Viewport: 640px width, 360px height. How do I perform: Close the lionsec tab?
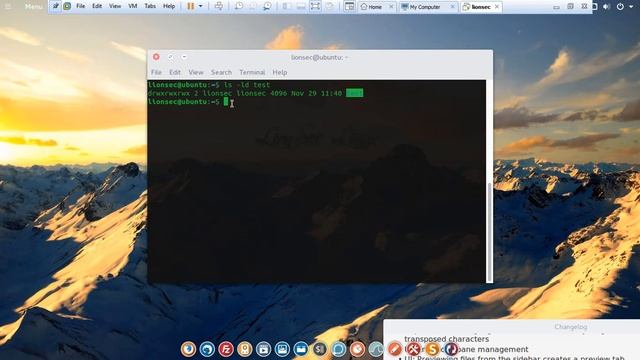497,7
